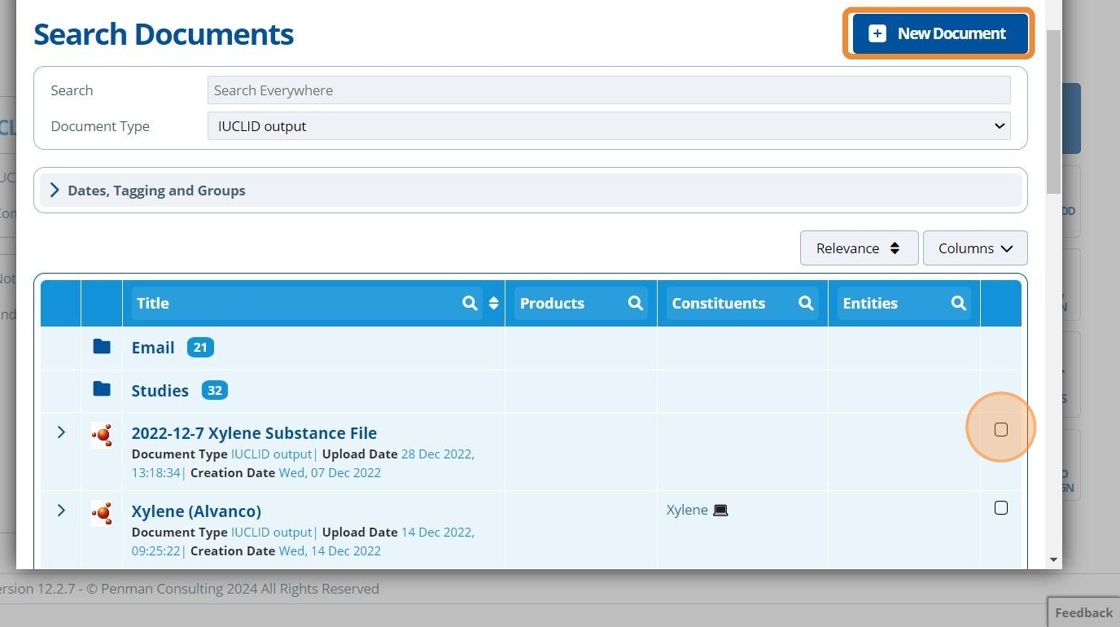This screenshot has width=1120, height=627.
Task: Open the Studies folder link
Action: click(x=160, y=391)
